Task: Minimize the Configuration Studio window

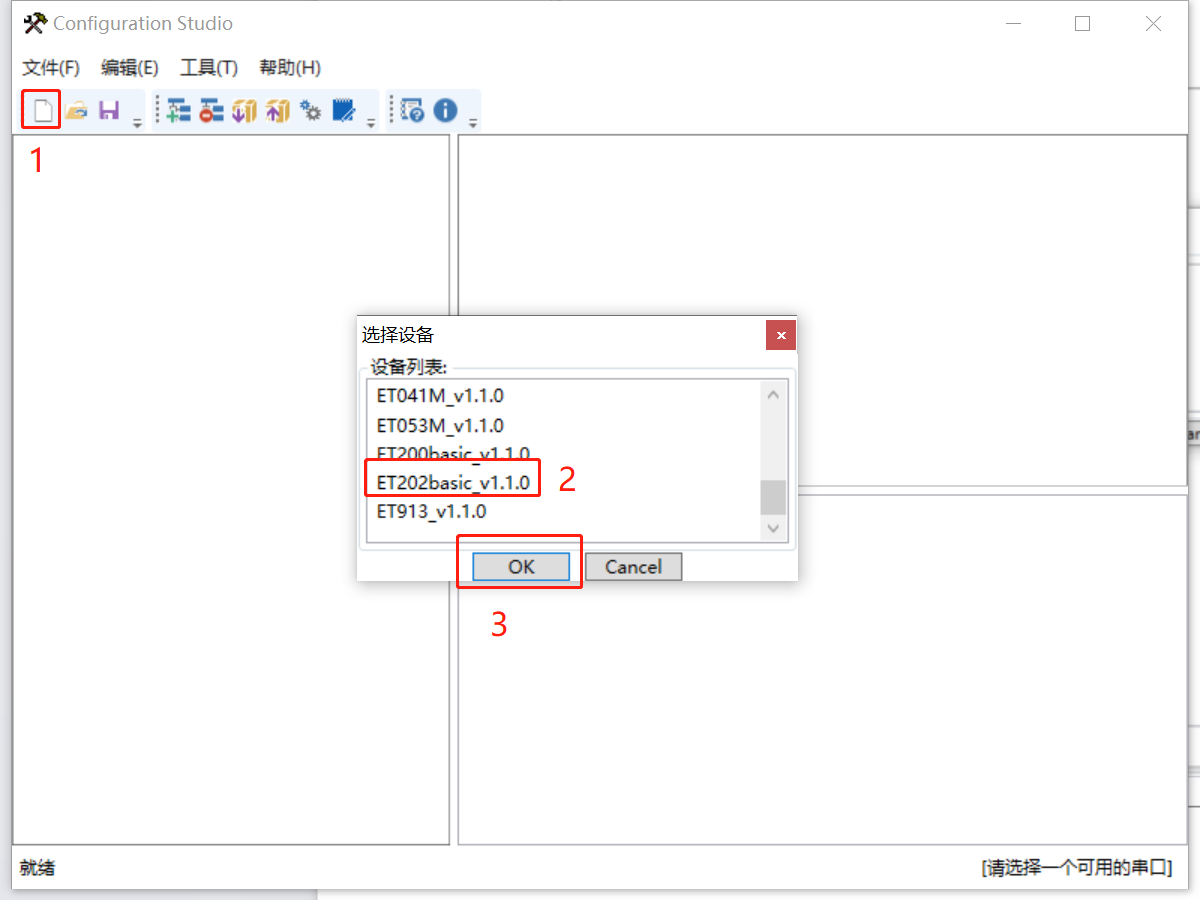Action: click(1012, 24)
